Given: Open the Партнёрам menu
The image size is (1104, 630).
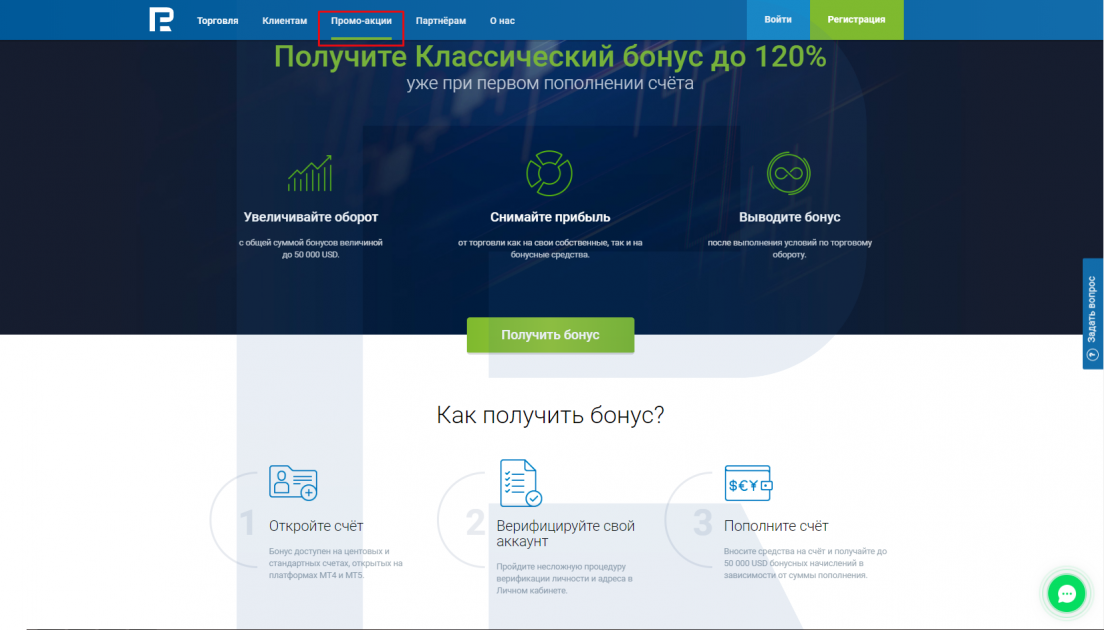Looking at the screenshot, I should point(441,20).
